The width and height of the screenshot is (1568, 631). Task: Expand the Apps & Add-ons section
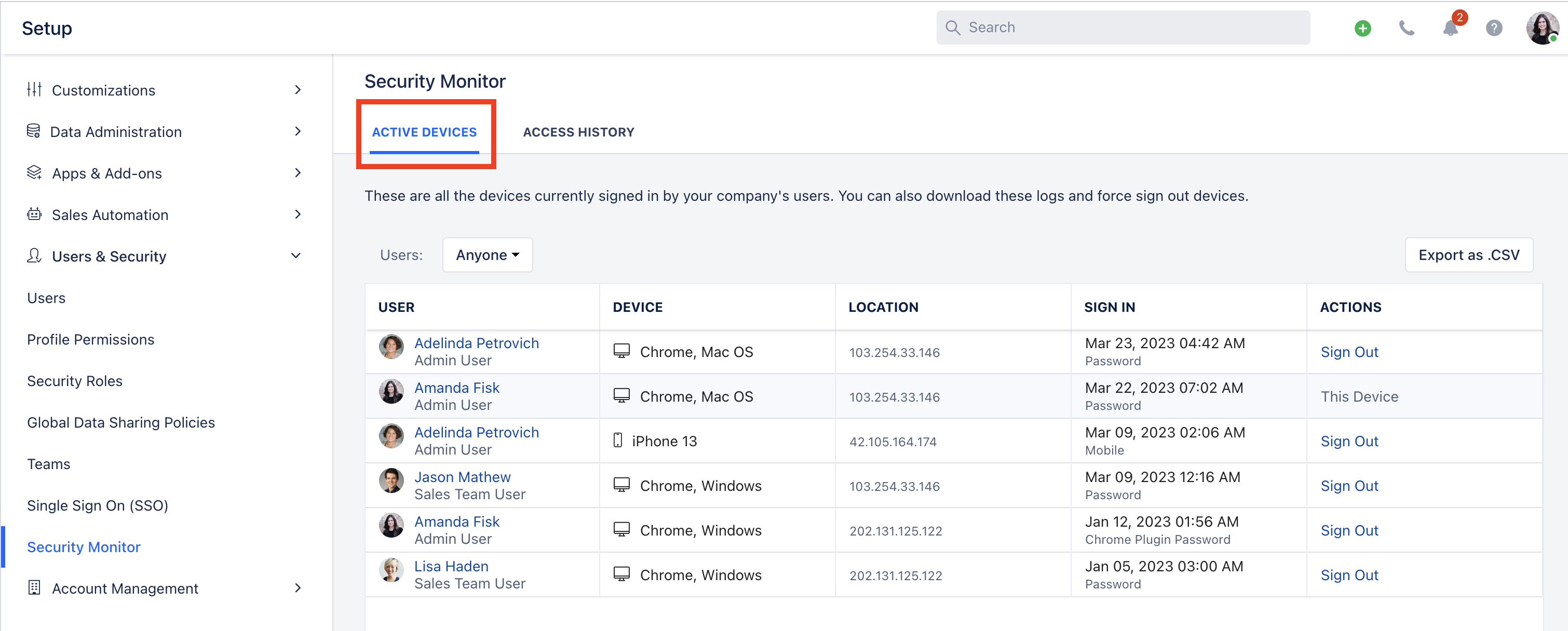[x=298, y=173]
